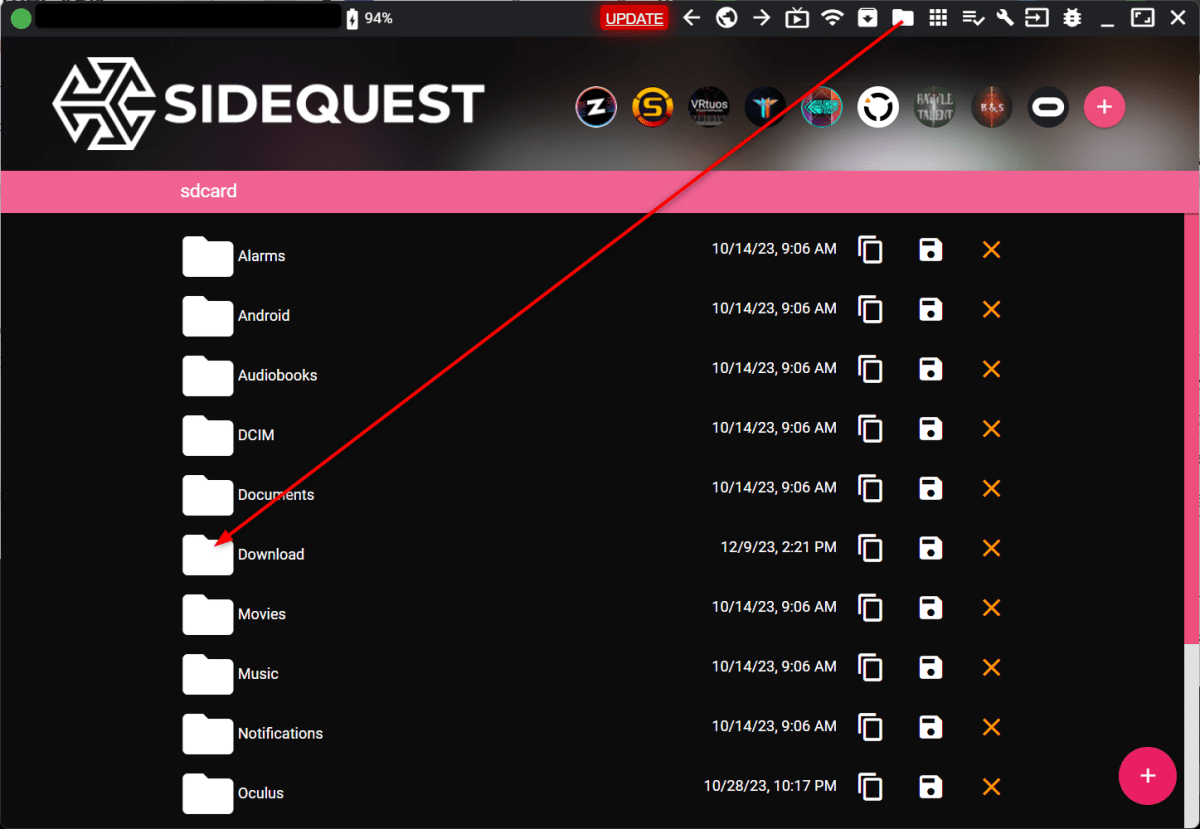The width and height of the screenshot is (1200, 829).
Task: Delete the Movies folder
Action: click(x=991, y=608)
